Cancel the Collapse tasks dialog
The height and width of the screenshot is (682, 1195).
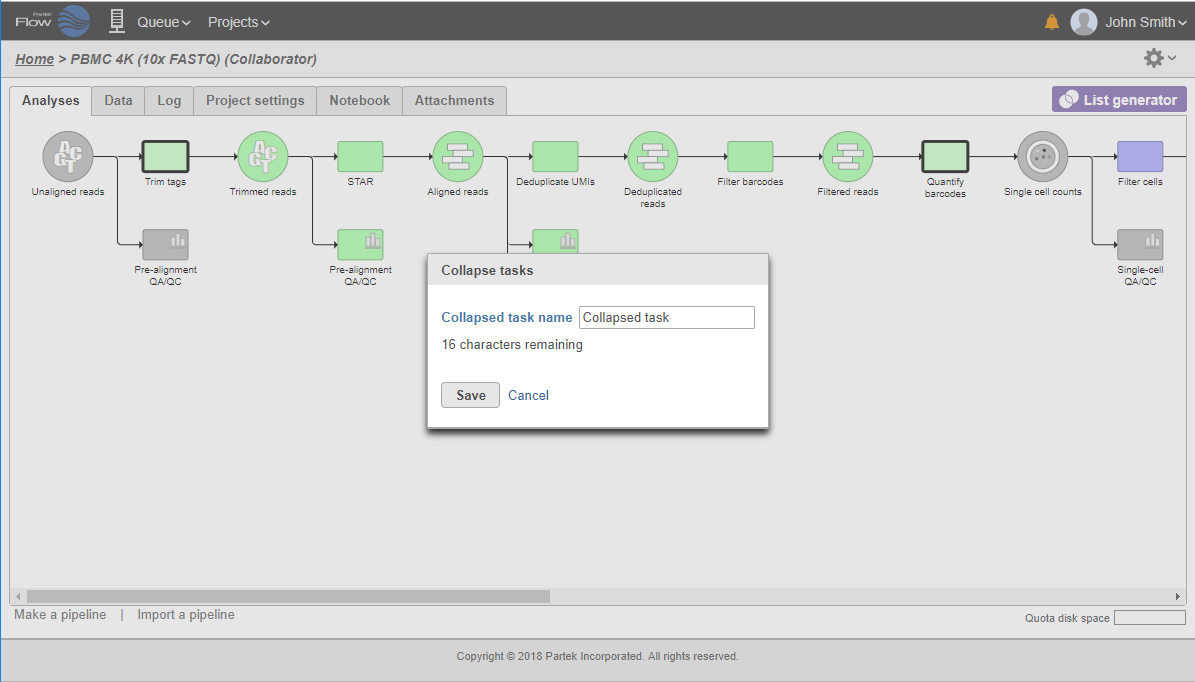tap(528, 395)
